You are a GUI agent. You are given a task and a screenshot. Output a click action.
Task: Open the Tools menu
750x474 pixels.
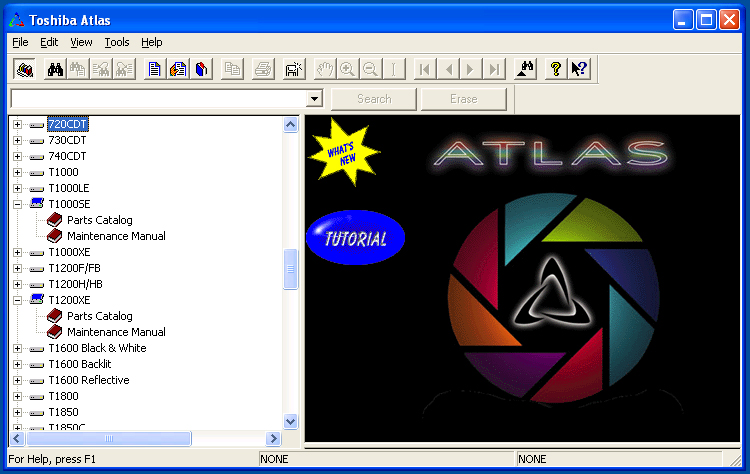click(x=117, y=42)
